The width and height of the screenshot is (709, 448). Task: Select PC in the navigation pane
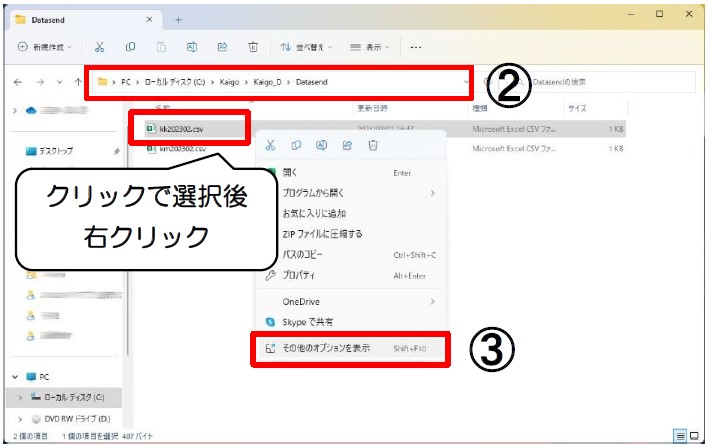point(38,377)
